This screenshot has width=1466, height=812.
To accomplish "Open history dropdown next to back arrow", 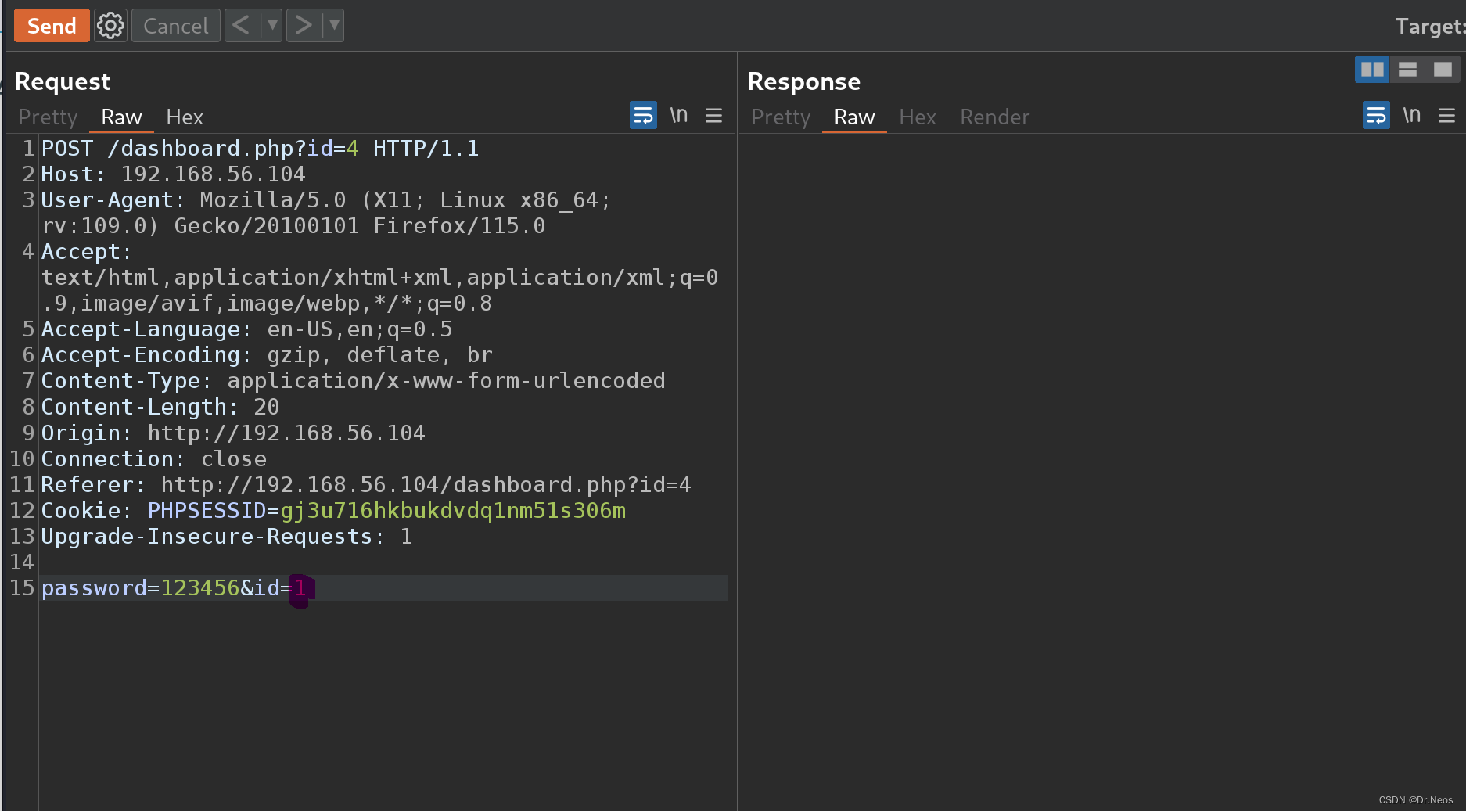I will pyautogui.click(x=271, y=26).
